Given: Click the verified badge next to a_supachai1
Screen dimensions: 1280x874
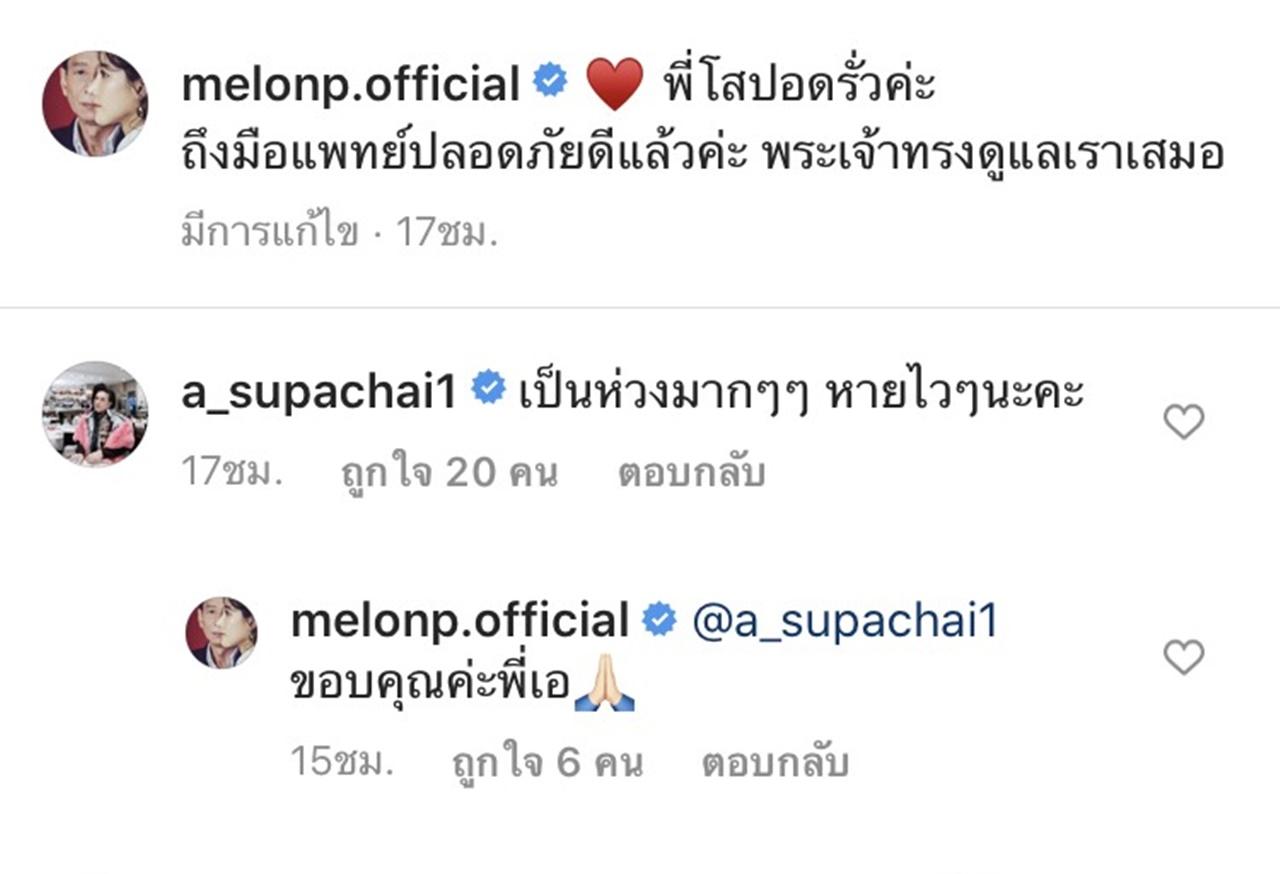Looking at the screenshot, I should click(x=488, y=387).
